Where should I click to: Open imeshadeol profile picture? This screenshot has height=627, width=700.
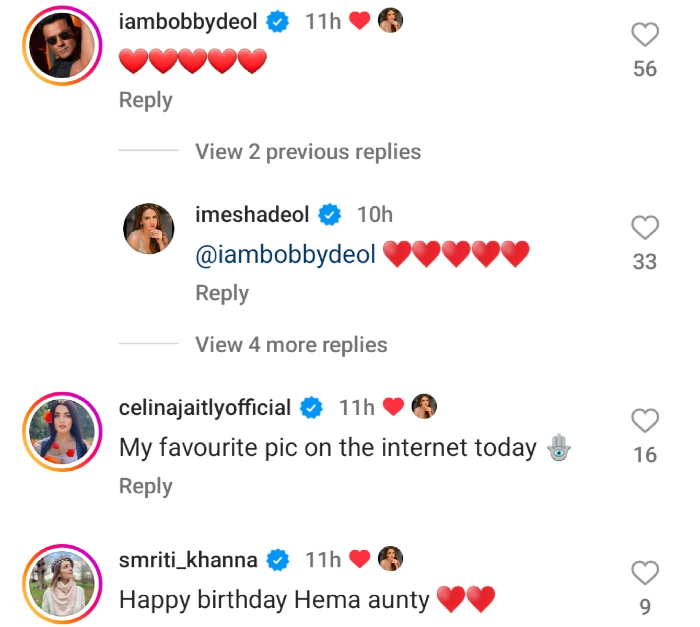[x=149, y=228]
